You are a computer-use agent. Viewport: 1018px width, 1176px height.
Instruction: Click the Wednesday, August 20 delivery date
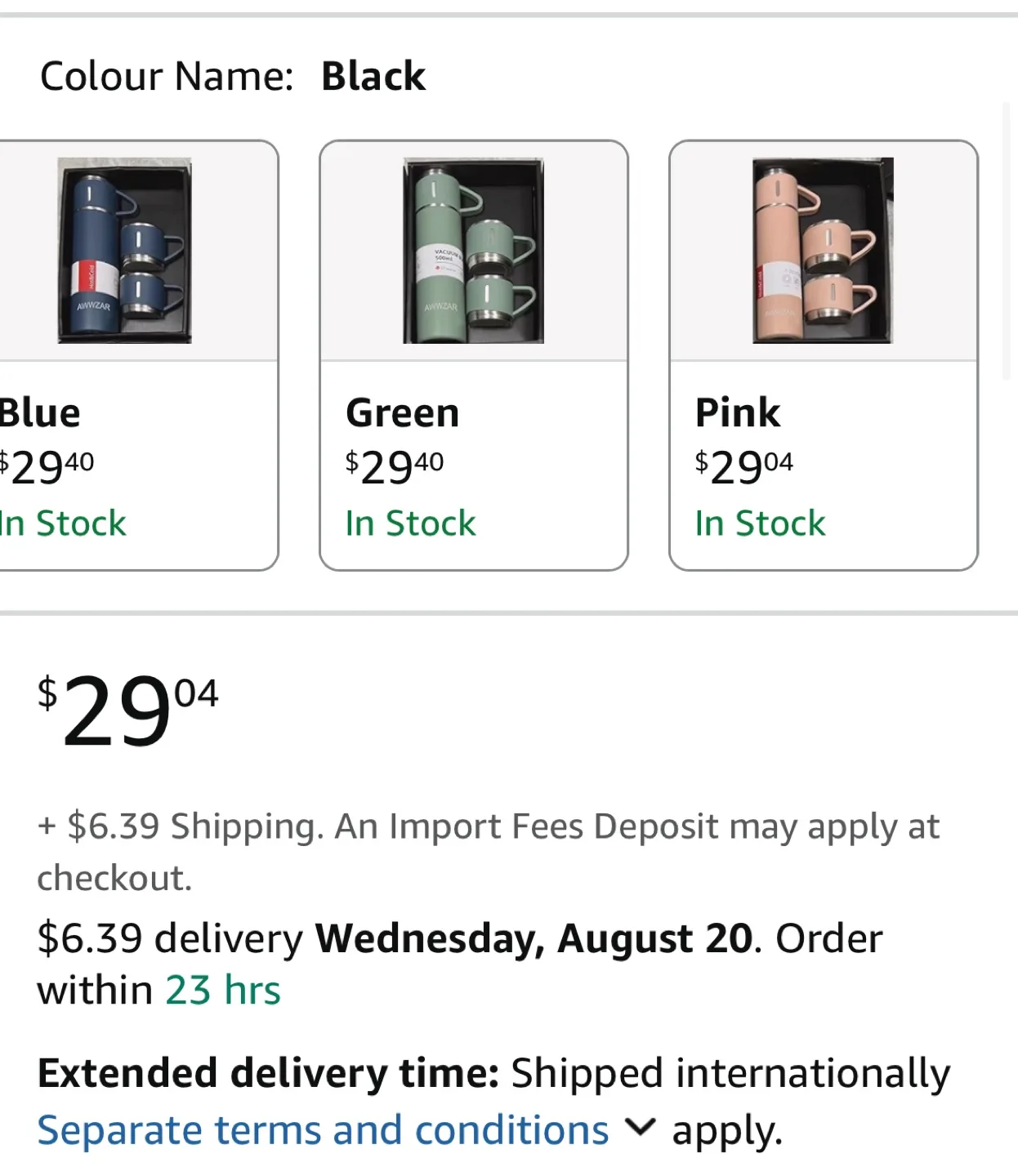point(534,938)
